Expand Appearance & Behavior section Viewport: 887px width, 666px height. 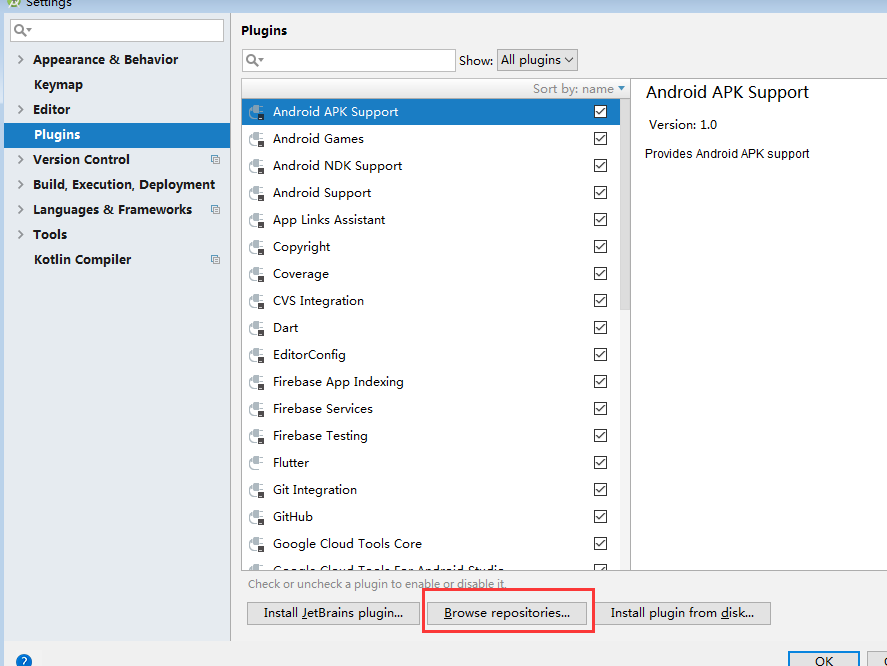[21, 59]
